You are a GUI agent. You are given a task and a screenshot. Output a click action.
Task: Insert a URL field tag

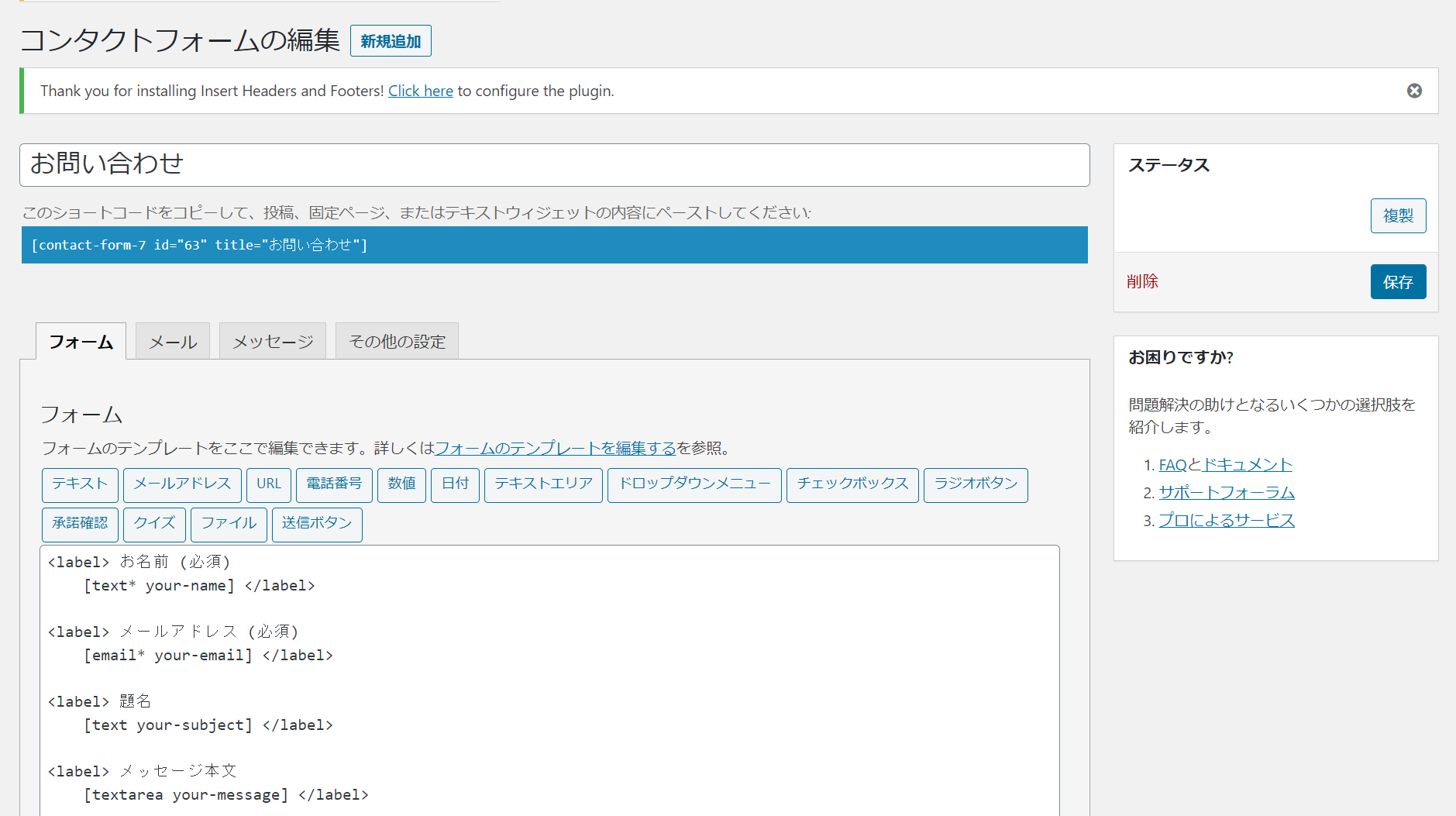coord(269,484)
